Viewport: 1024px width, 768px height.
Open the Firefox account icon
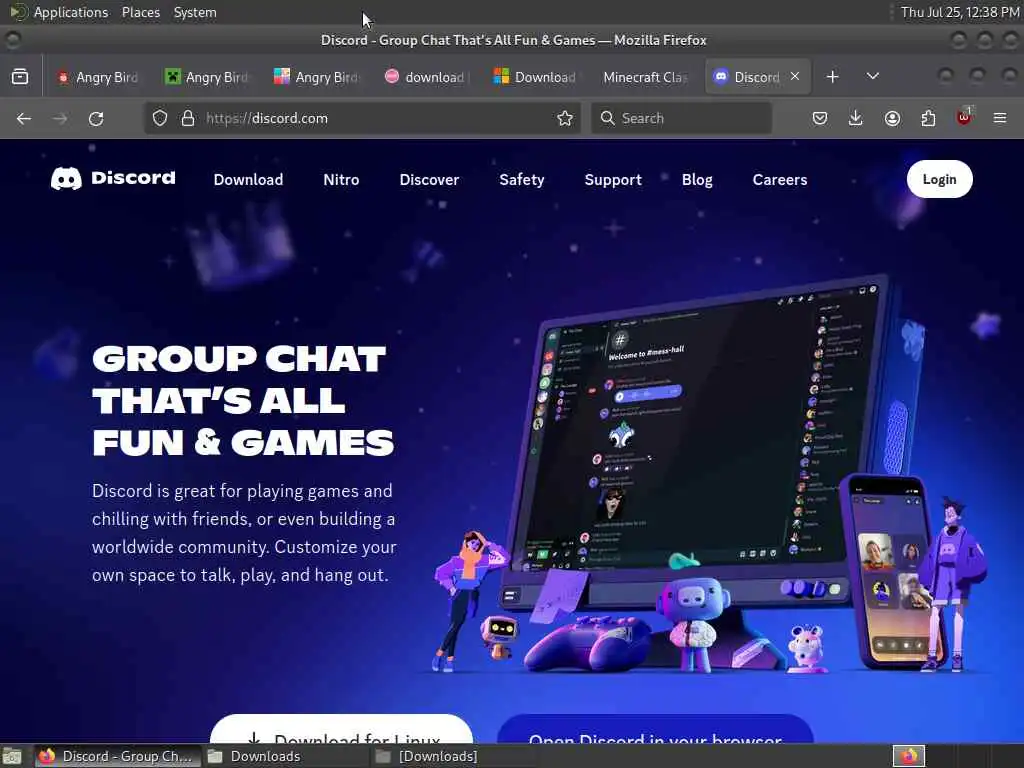click(x=892, y=118)
